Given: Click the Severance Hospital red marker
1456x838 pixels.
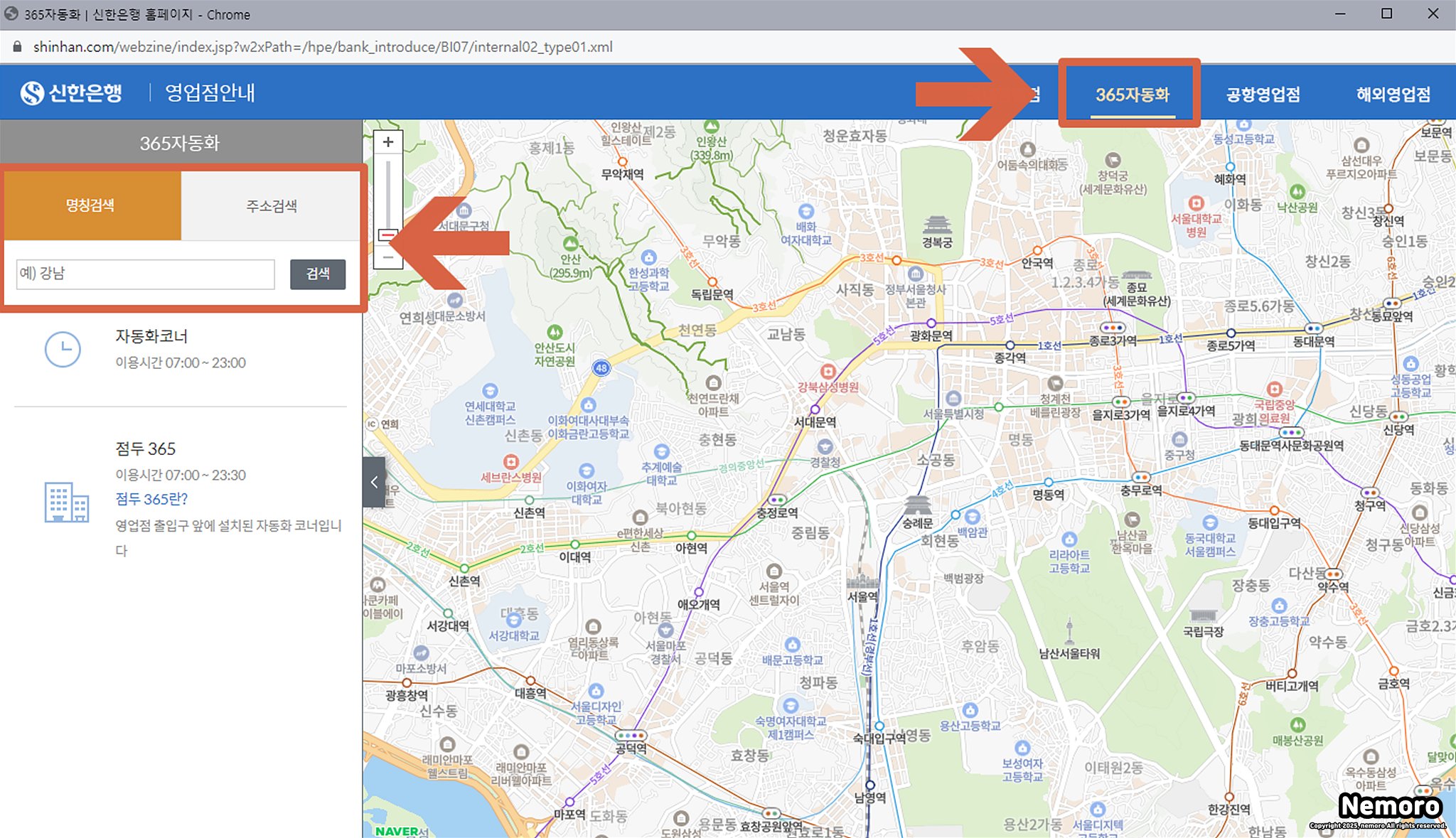Looking at the screenshot, I should pos(510,462).
